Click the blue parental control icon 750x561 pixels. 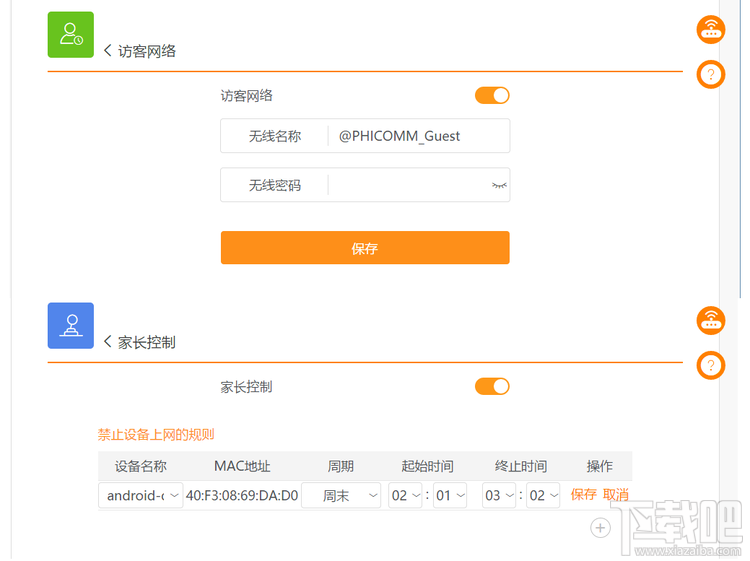(x=71, y=326)
